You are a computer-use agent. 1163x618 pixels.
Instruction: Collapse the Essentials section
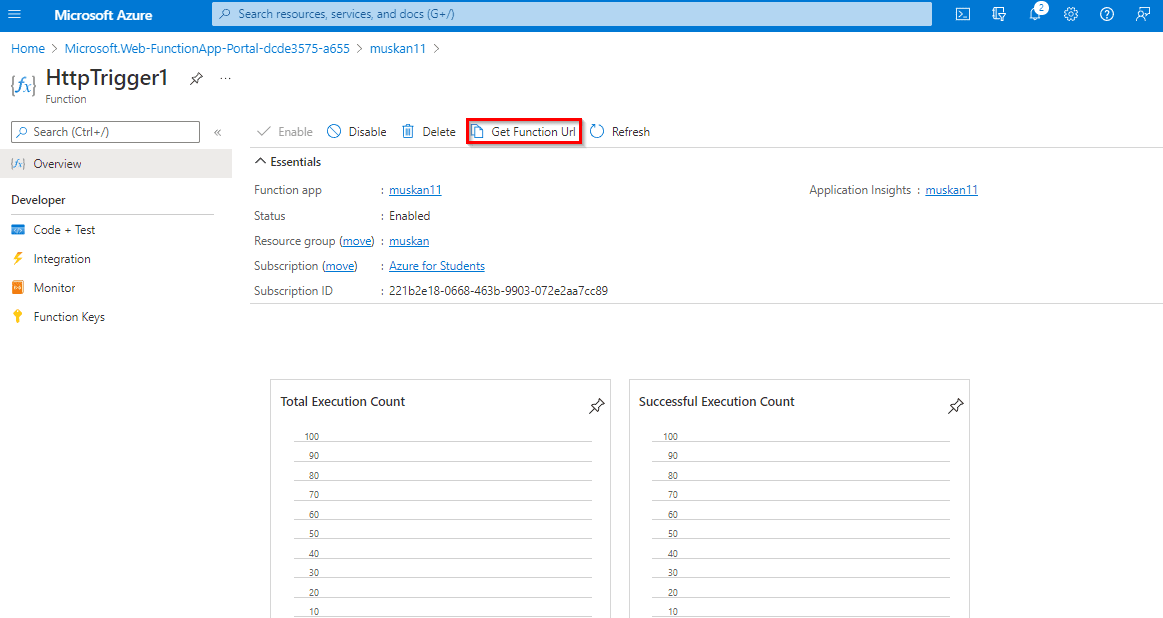click(x=261, y=162)
